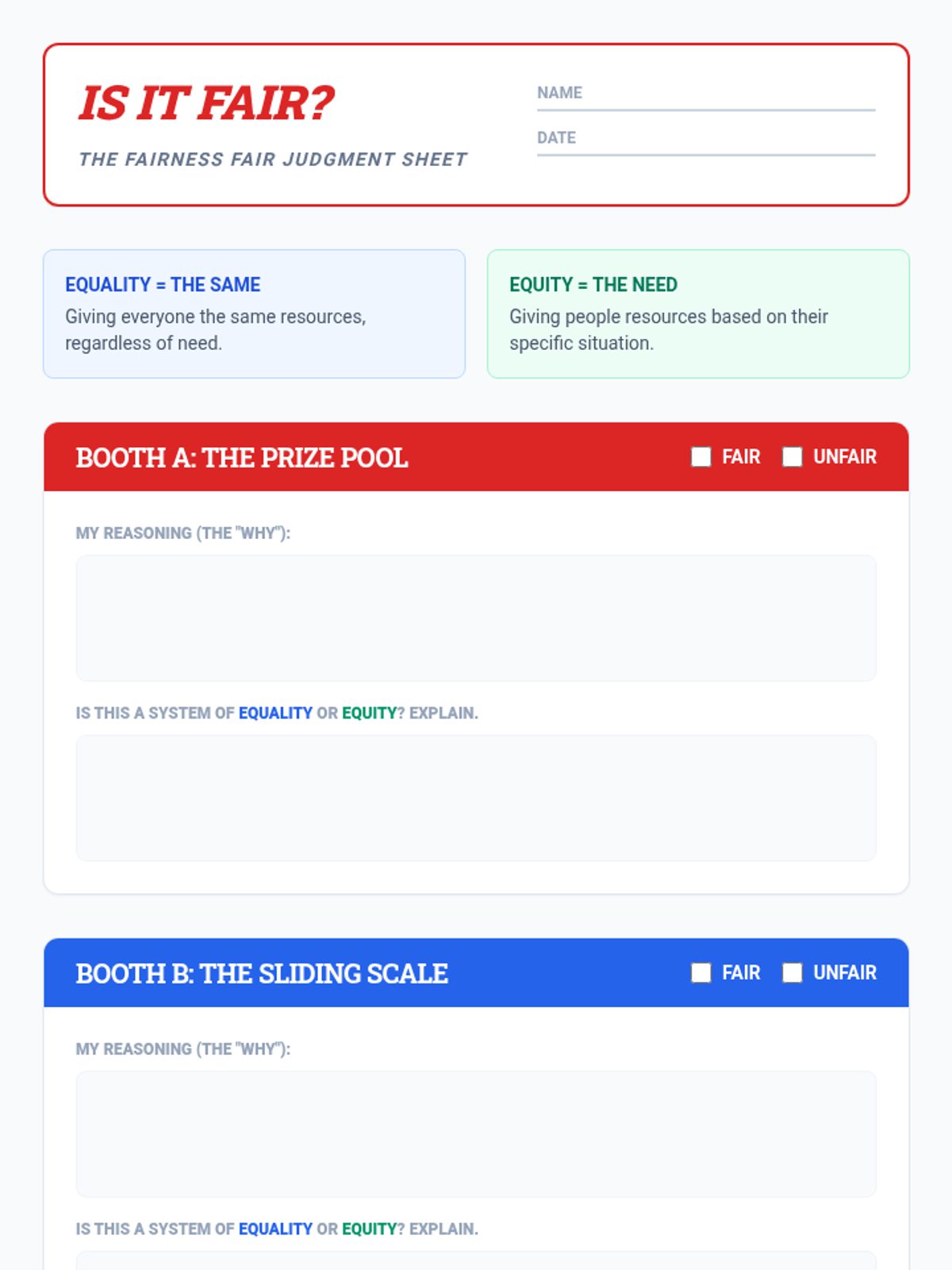Select the Fairness Fair Judgment Sheet subtitle
Viewport: 952px width, 1270px height.
coord(273,160)
